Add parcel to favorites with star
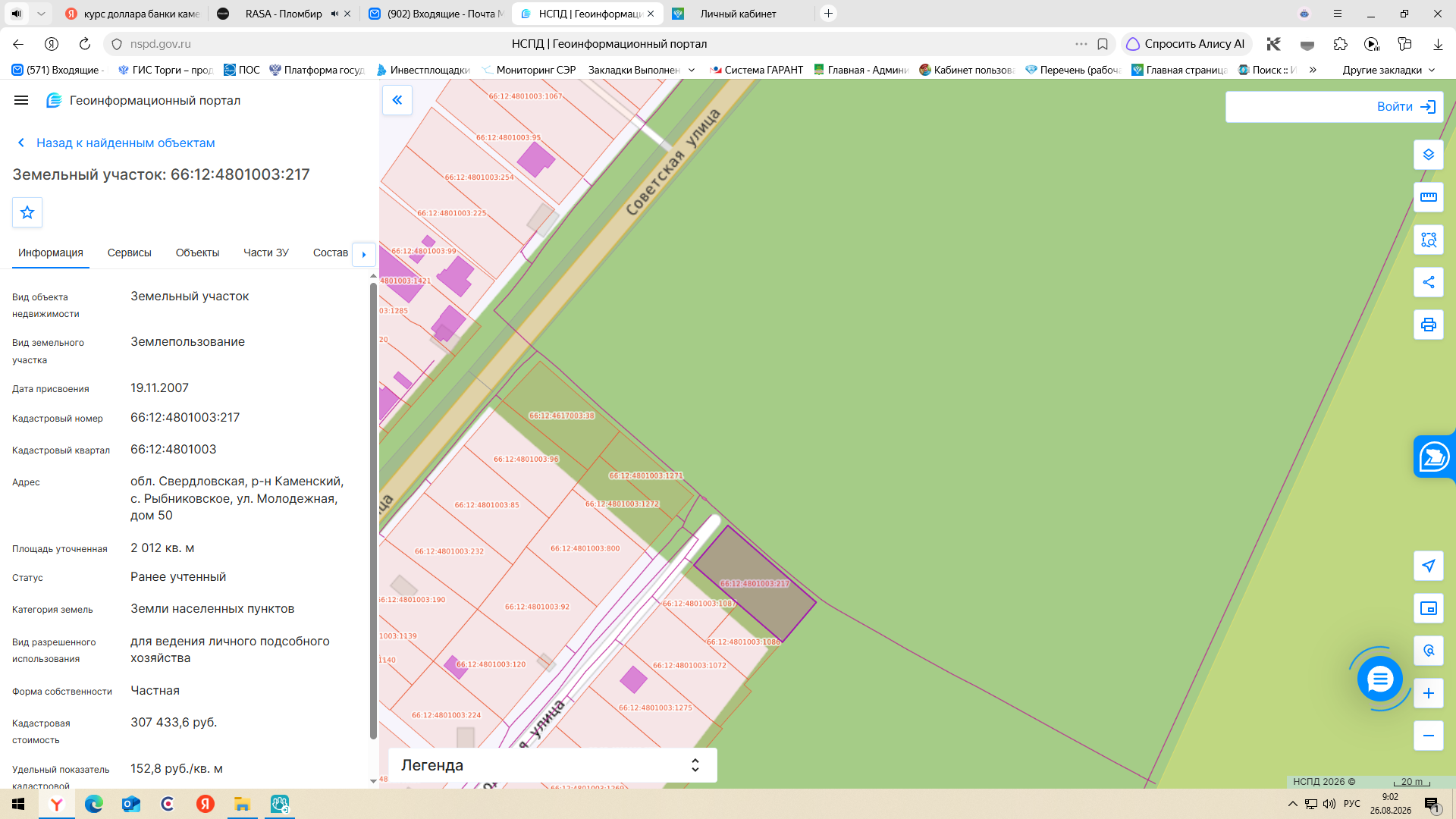 [x=27, y=212]
